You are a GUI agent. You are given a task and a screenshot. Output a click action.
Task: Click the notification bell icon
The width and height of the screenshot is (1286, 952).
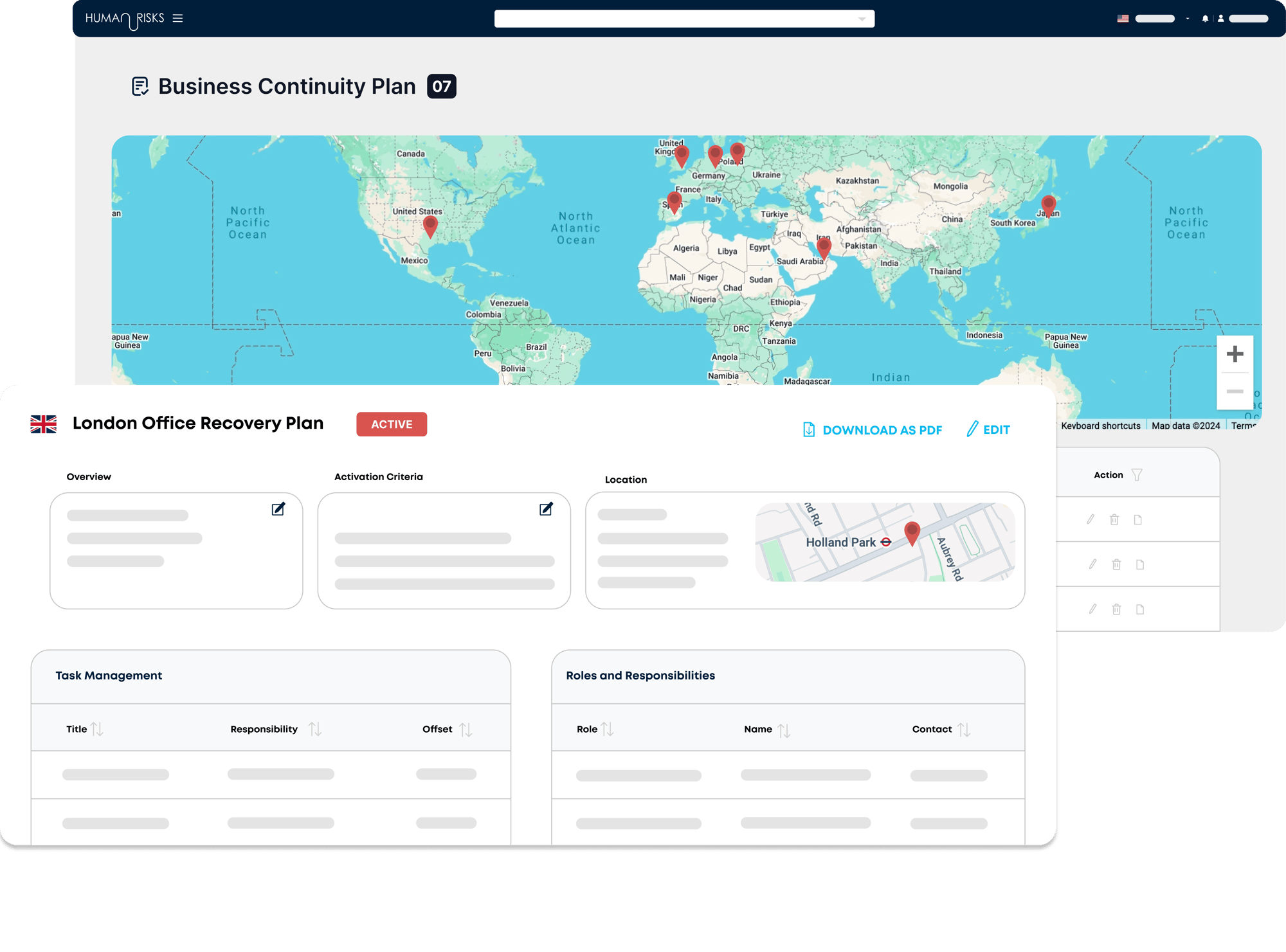pos(1205,19)
